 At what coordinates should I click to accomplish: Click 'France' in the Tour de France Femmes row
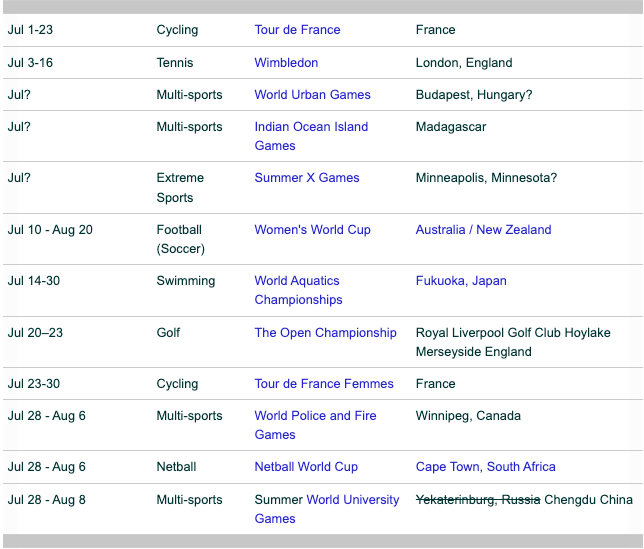tap(435, 384)
